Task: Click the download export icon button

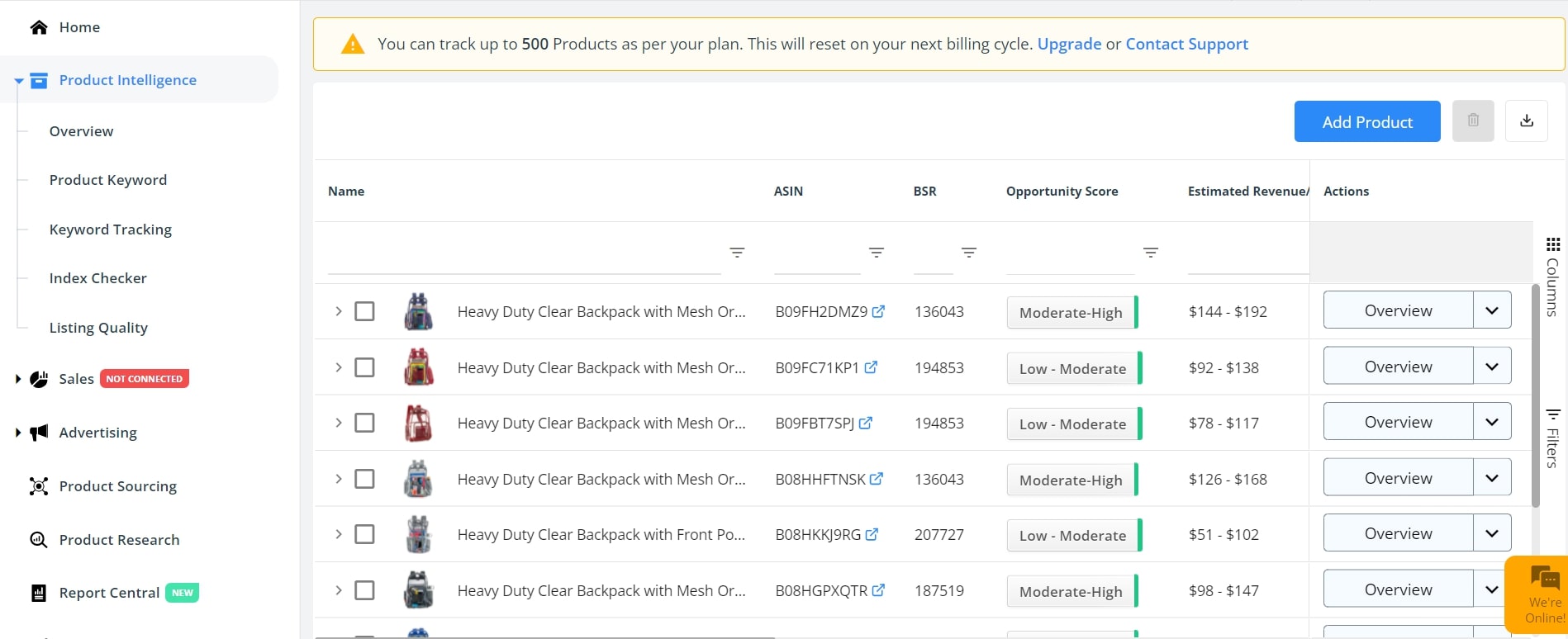Action: coord(1527,121)
